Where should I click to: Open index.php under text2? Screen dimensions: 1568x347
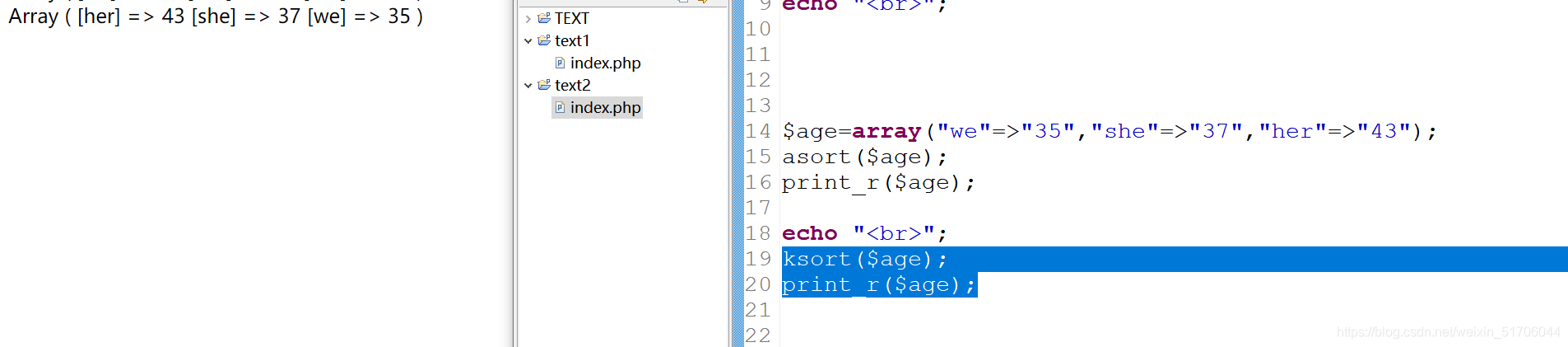pyautogui.click(x=605, y=107)
